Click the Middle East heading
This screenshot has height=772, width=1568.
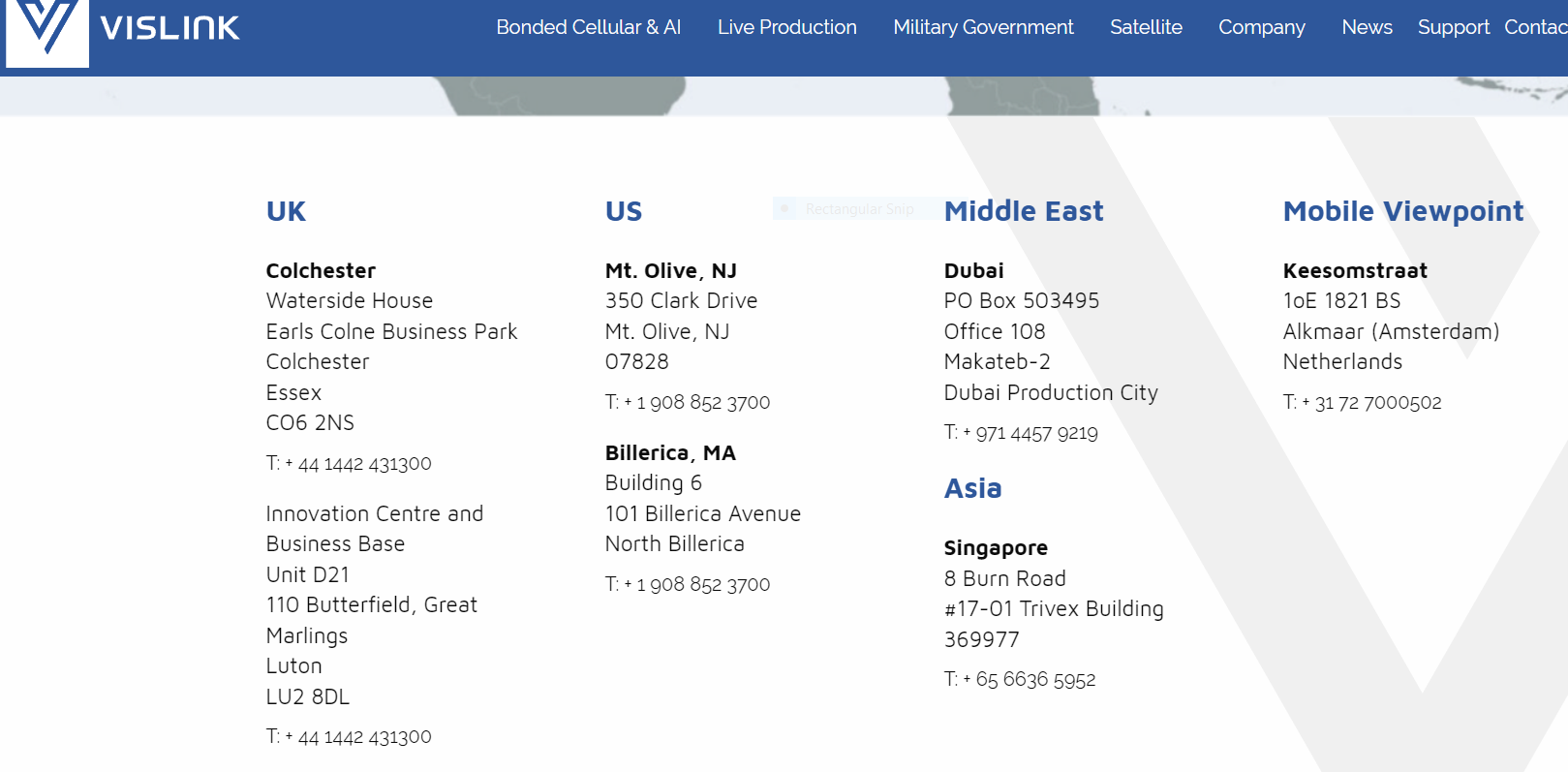(x=1024, y=211)
